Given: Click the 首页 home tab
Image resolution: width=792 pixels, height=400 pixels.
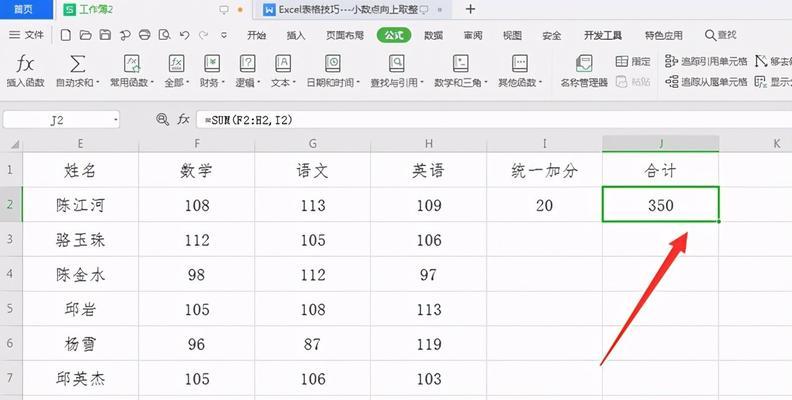Looking at the screenshot, I should click(x=24, y=9).
